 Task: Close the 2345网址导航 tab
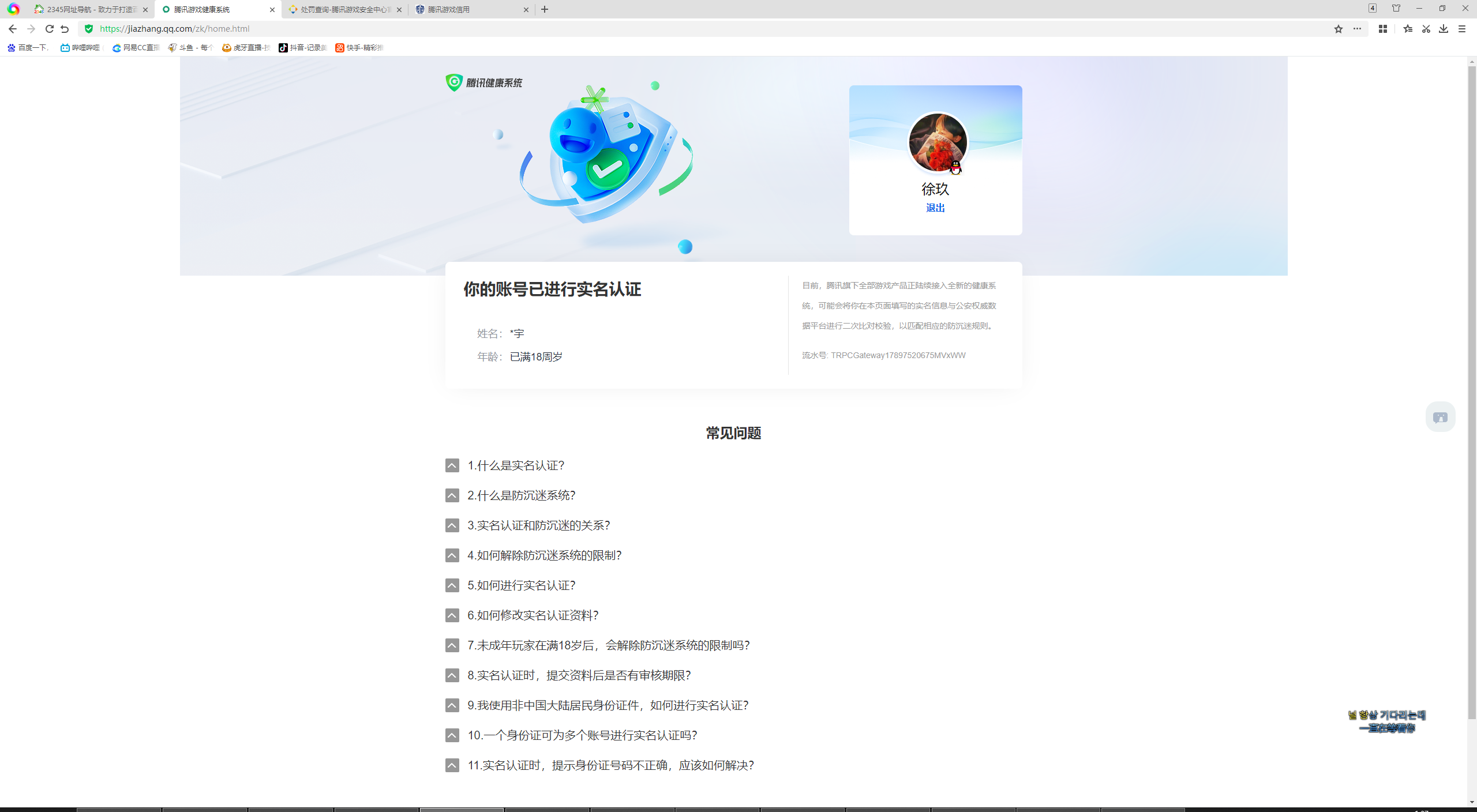[x=145, y=10]
